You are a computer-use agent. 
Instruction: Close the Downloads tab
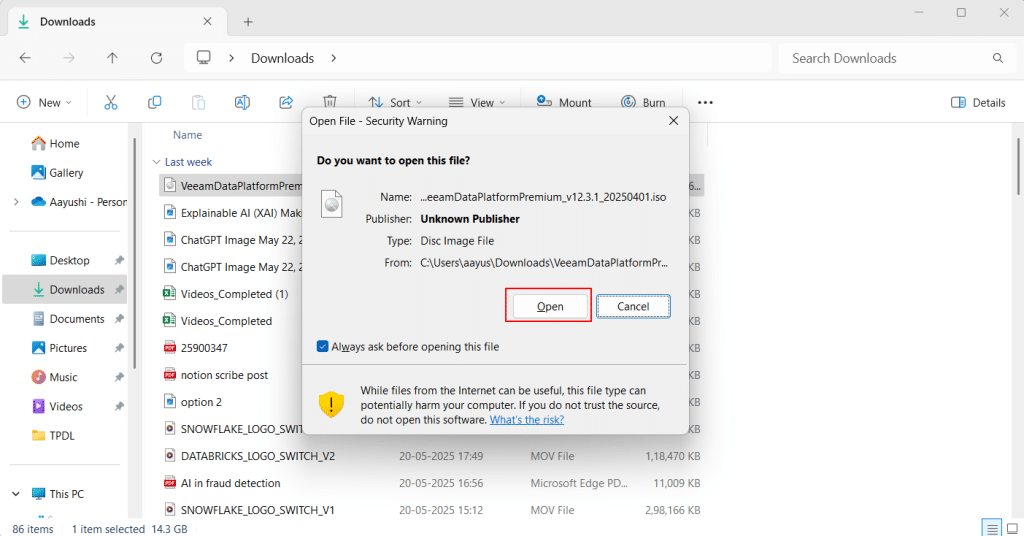click(207, 22)
